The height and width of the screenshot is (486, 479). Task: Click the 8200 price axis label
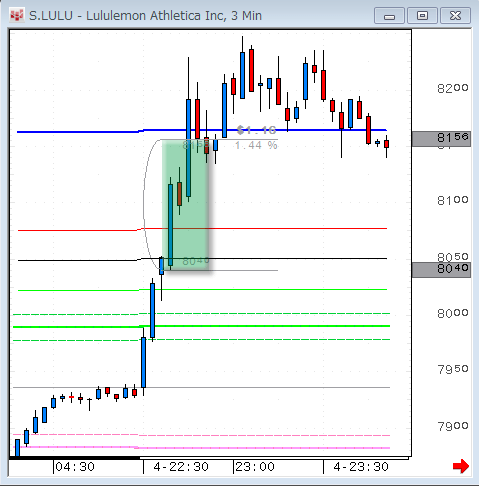tap(452, 88)
